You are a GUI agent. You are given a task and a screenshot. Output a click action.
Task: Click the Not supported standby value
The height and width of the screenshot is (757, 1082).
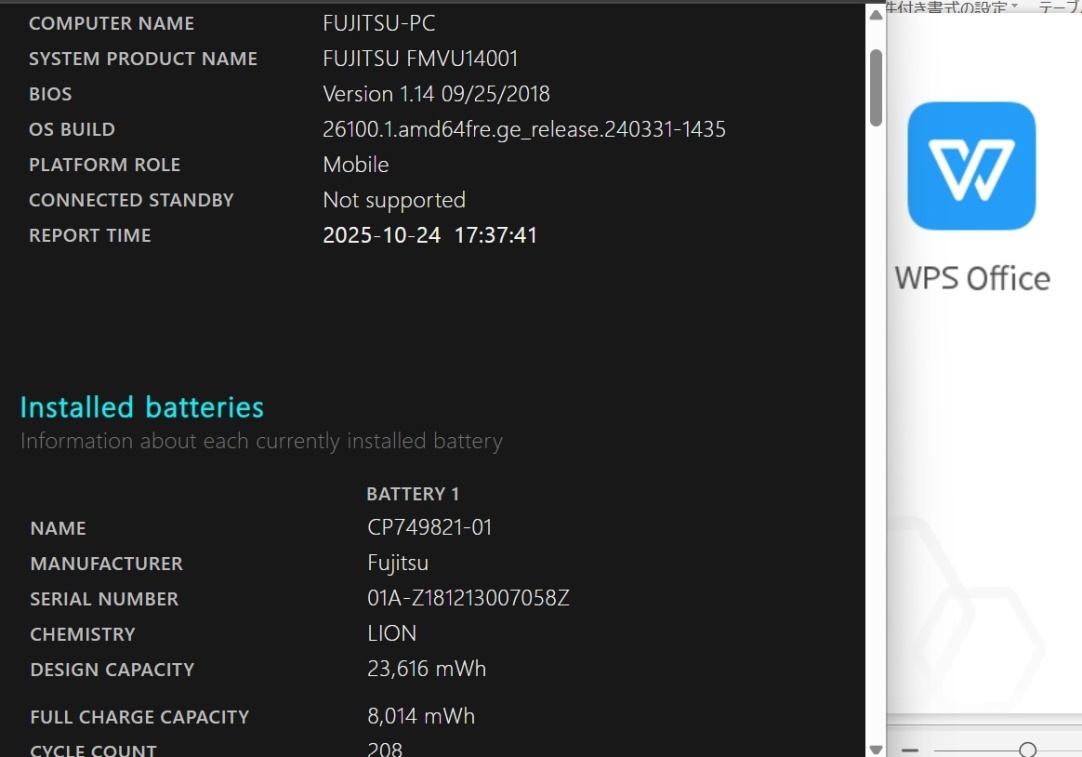coord(394,200)
